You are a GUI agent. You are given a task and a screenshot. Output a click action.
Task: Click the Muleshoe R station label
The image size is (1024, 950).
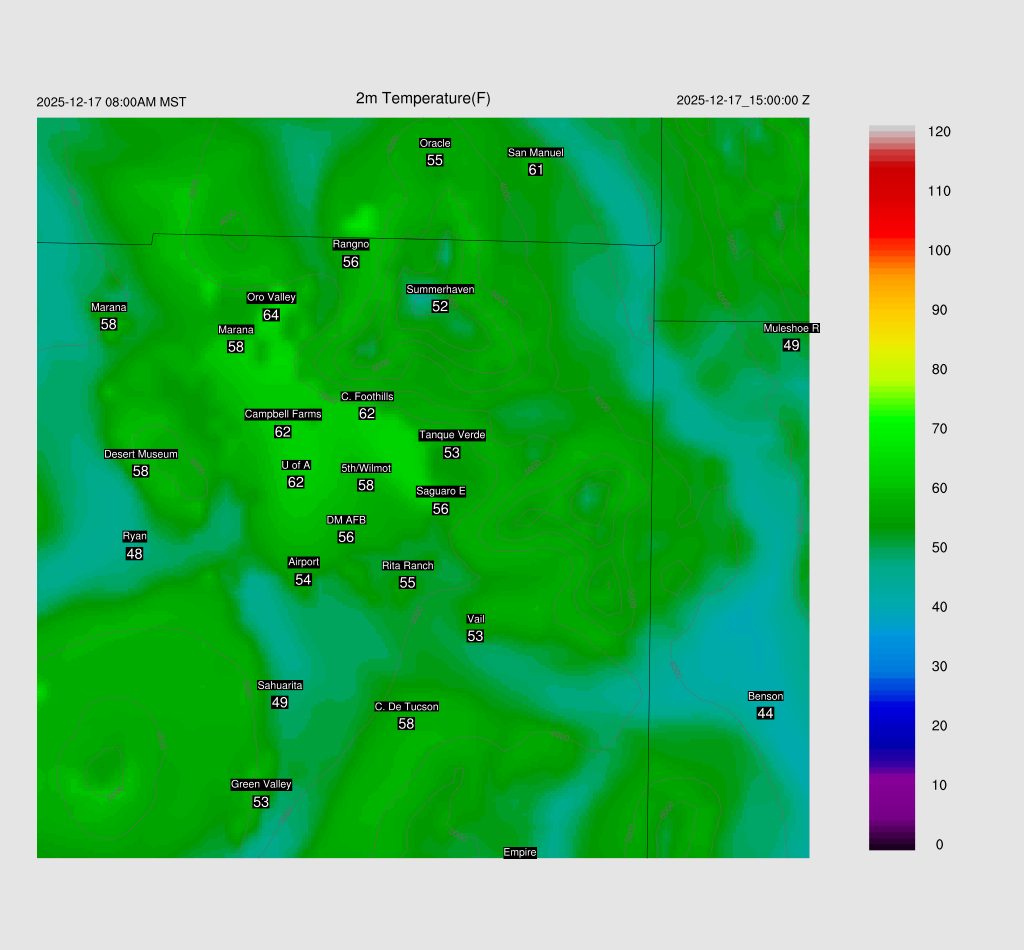coord(791,328)
